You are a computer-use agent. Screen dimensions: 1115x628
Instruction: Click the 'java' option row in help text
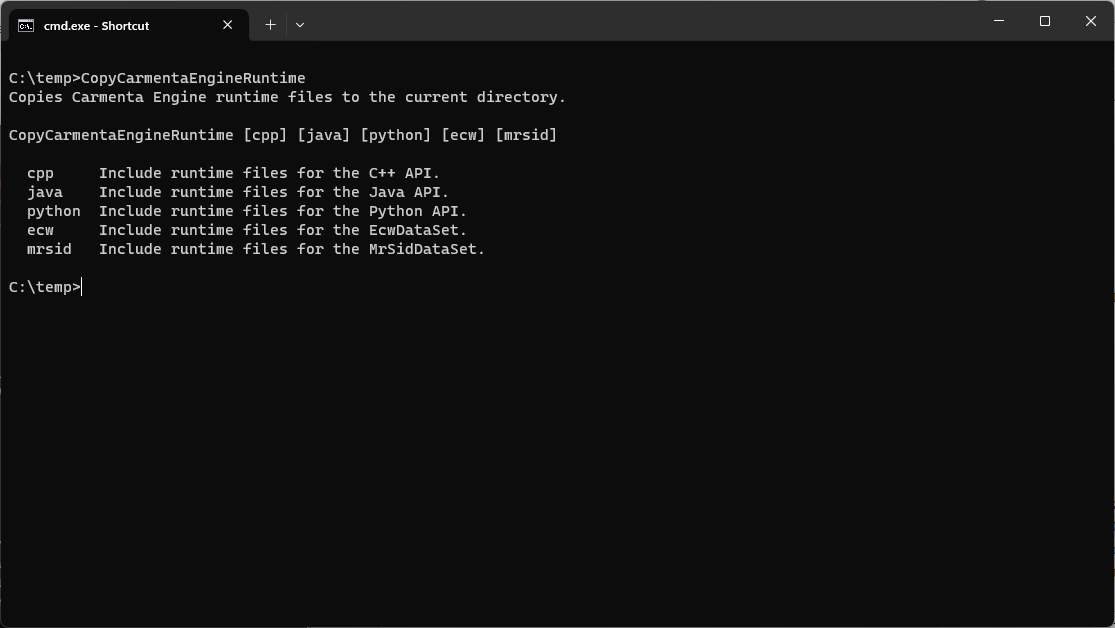click(238, 192)
